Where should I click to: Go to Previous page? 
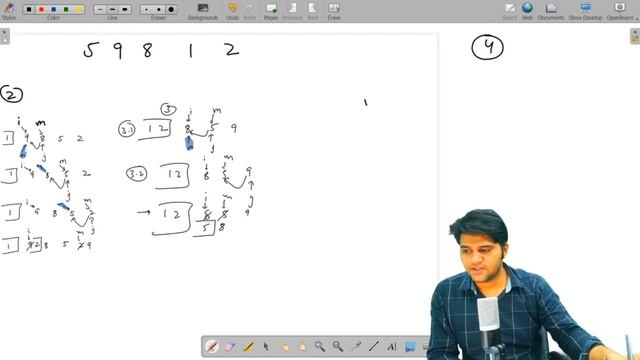(292, 11)
